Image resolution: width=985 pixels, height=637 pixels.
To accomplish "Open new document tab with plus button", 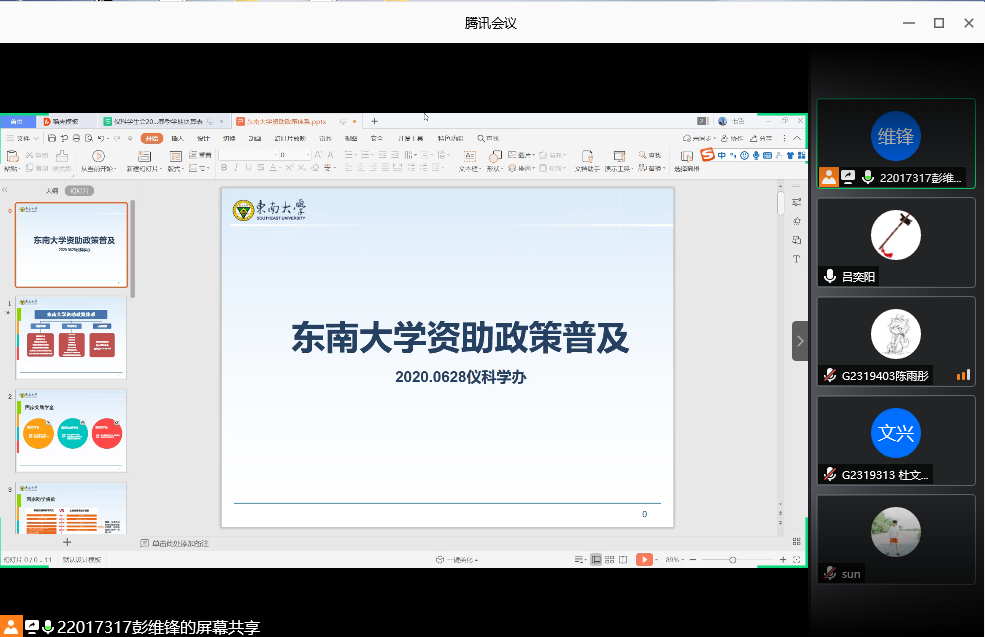I will click(x=375, y=121).
